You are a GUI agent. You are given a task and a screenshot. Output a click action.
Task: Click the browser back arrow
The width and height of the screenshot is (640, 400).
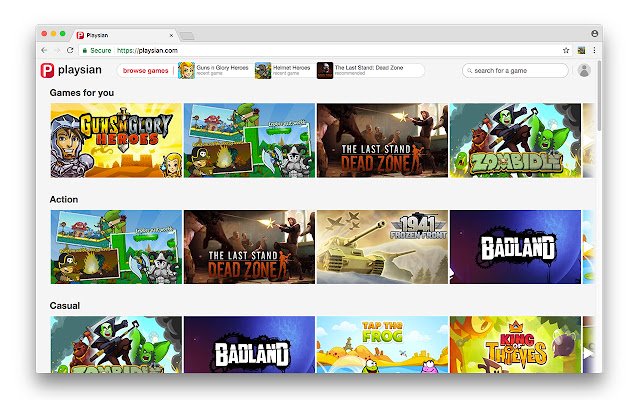pos(44,50)
